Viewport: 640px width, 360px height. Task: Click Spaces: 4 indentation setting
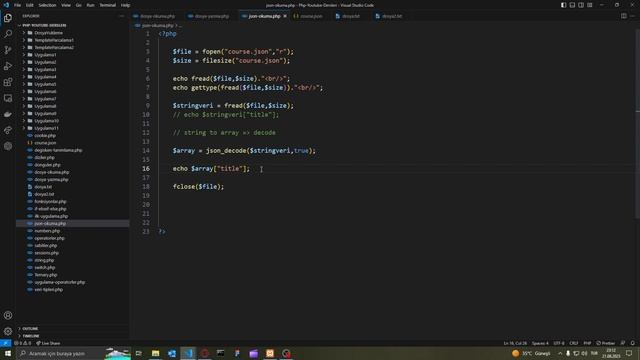[540, 343]
